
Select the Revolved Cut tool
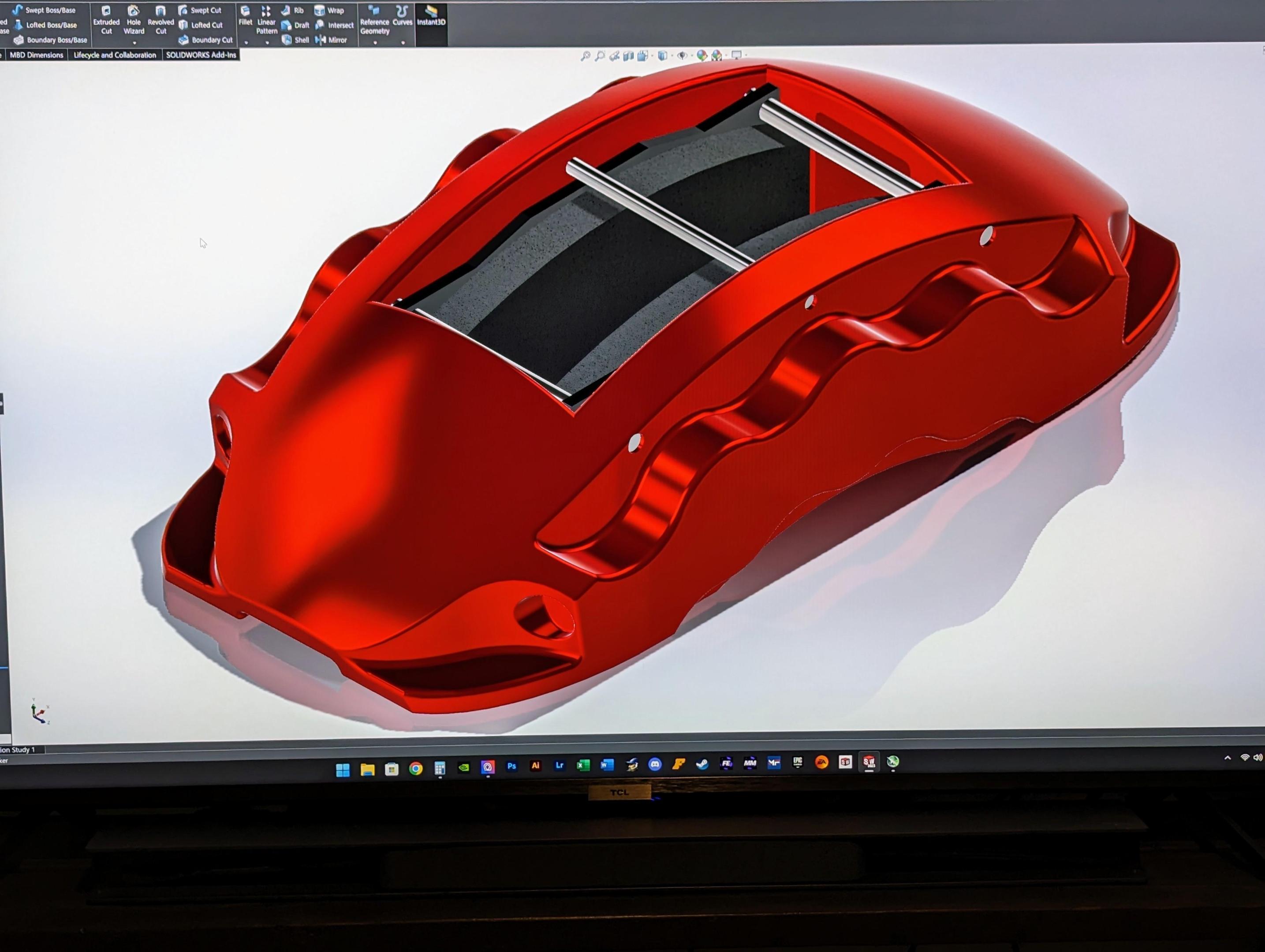(160, 21)
